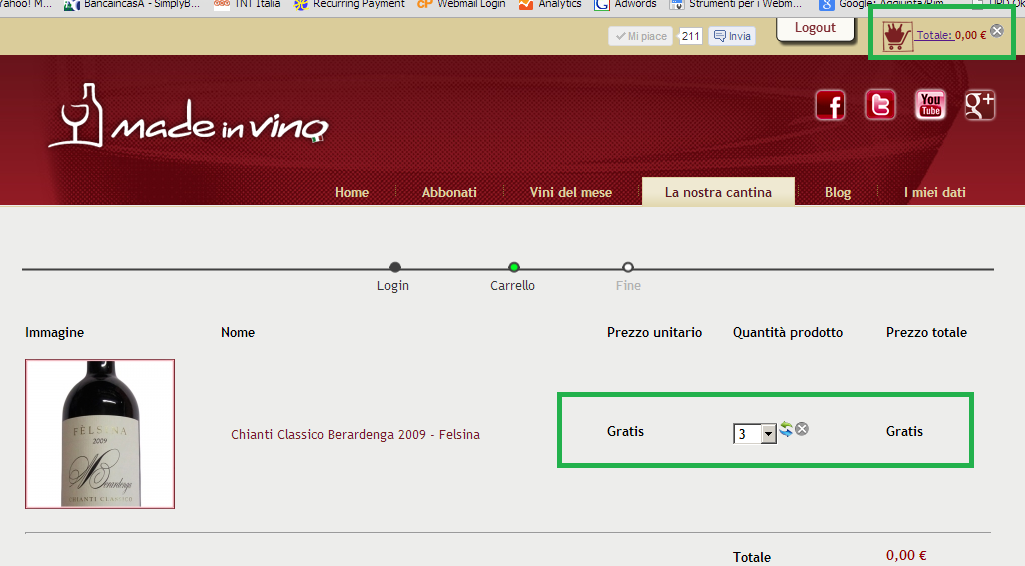
Task: Open Chianti Classico Berardenga 2009 - Felsina link
Action: point(356,435)
